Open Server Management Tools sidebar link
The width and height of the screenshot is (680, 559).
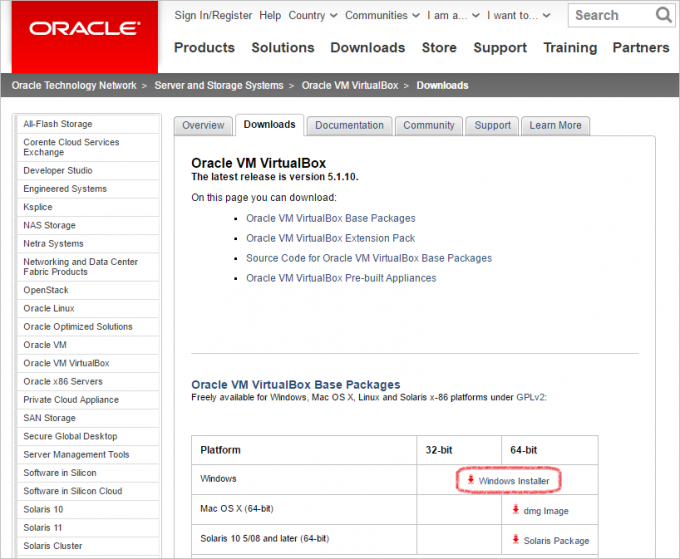tap(76, 454)
